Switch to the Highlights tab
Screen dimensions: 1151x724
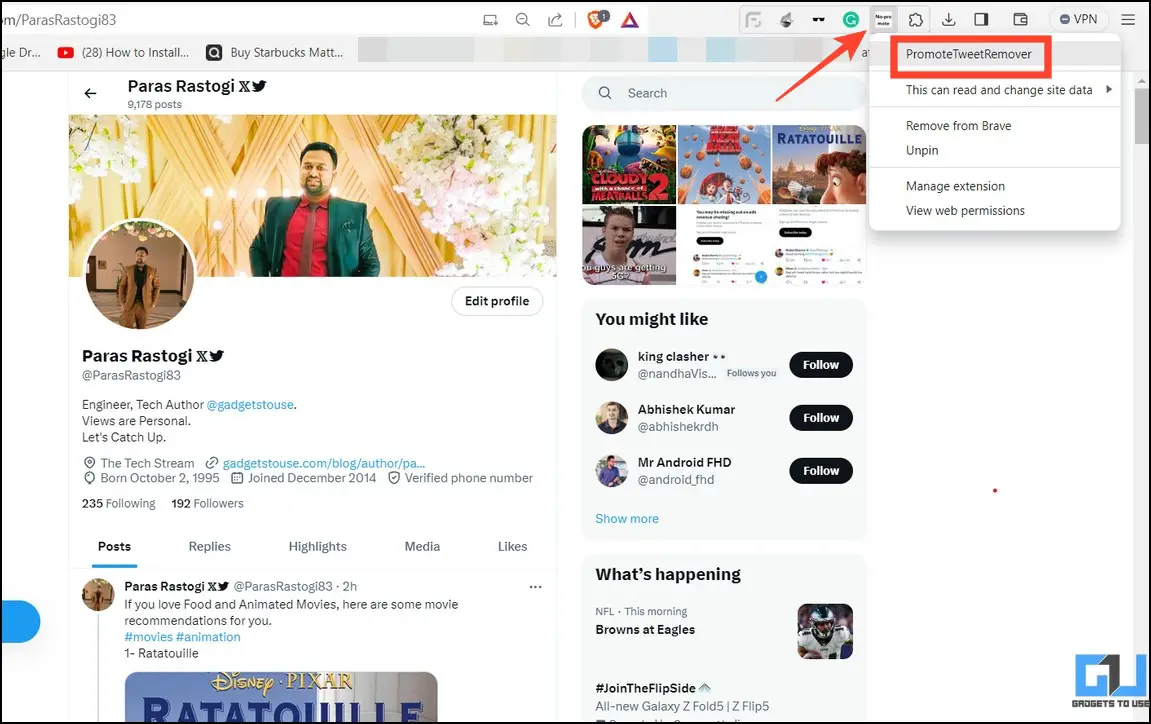[x=317, y=546]
